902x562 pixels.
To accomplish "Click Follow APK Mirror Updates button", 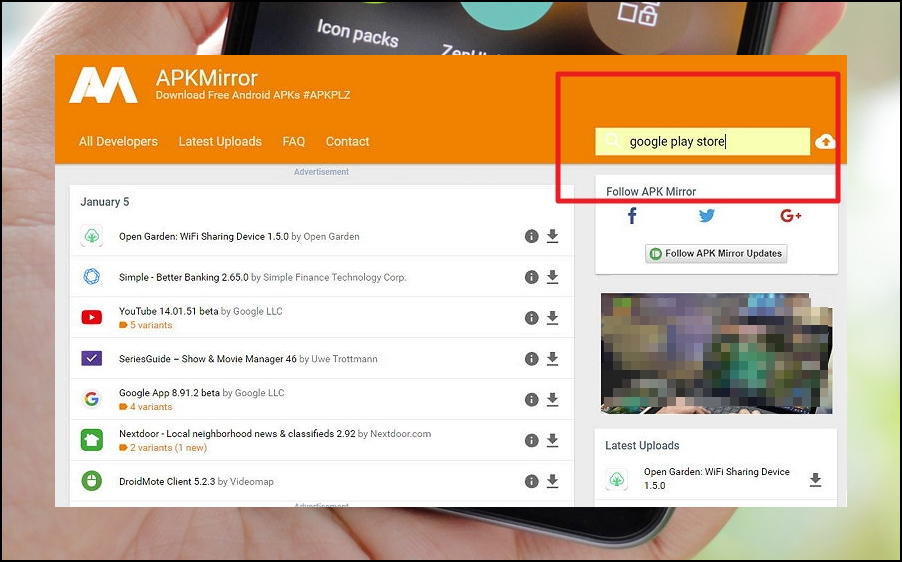I will coord(716,254).
